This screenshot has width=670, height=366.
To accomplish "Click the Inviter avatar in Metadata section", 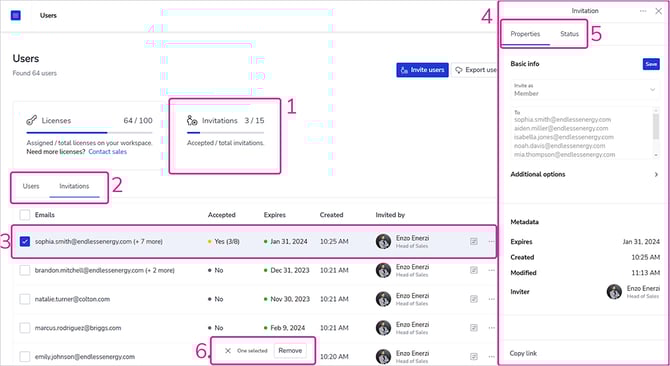I will (614, 292).
